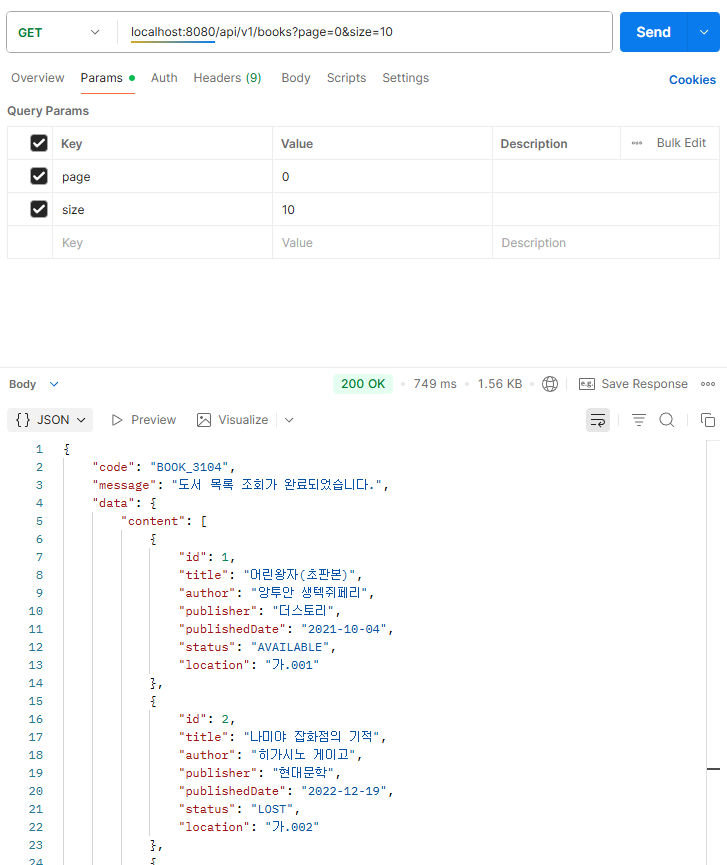Uncheck the page parameter checkbox
Image resolution: width=727 pixels, height=865 pixels.
[39, 176]
